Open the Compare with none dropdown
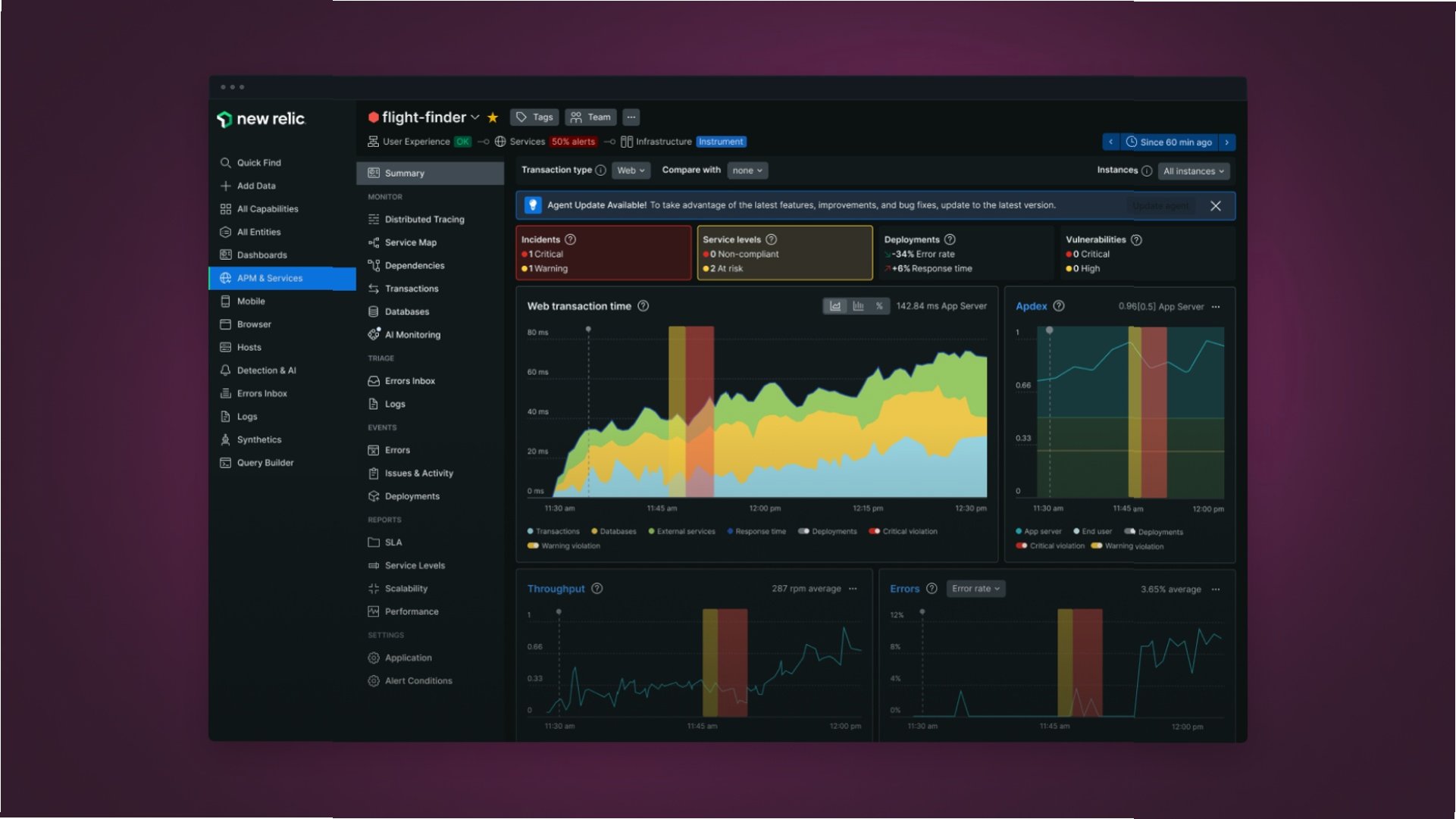The width and height of the screenshot is (1456, 819). 747,170
